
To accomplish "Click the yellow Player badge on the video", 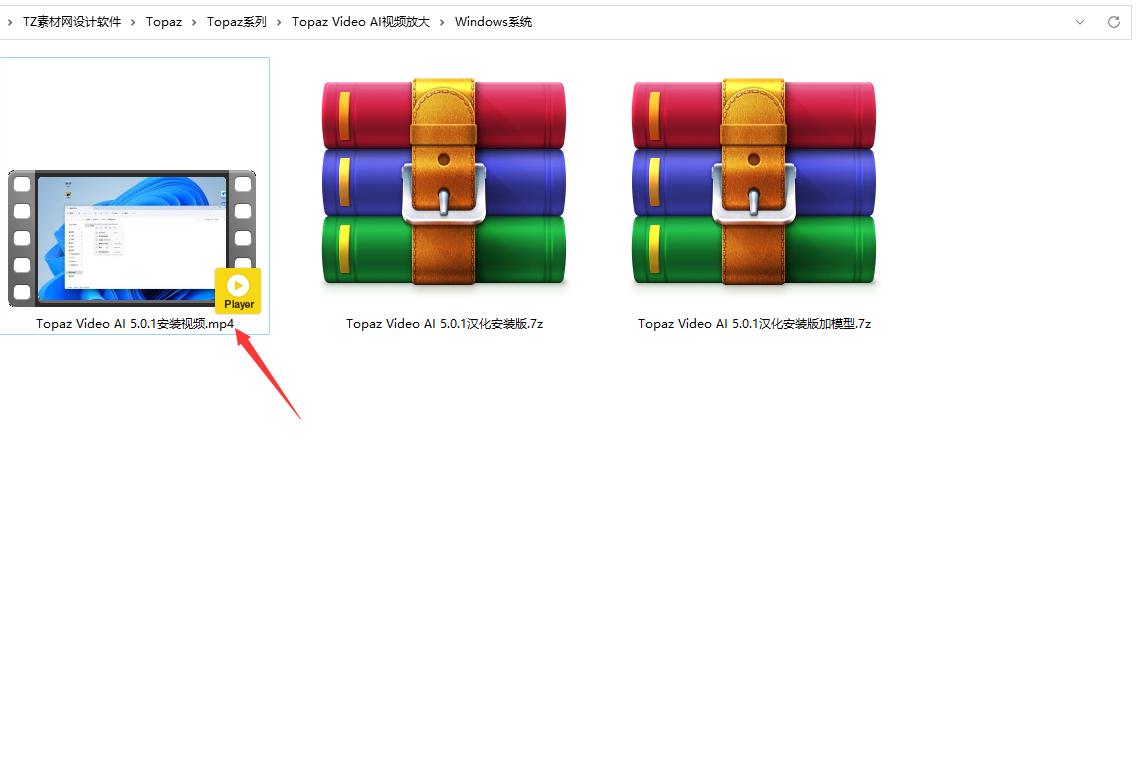I will click(238, 291).
